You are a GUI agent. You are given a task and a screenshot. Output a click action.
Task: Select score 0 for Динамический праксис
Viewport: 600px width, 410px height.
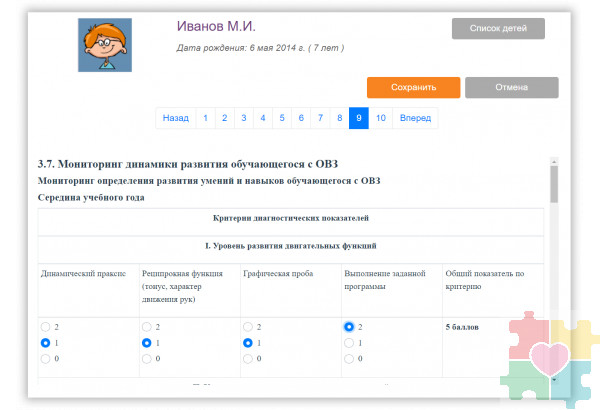click(x=46, y=358)
